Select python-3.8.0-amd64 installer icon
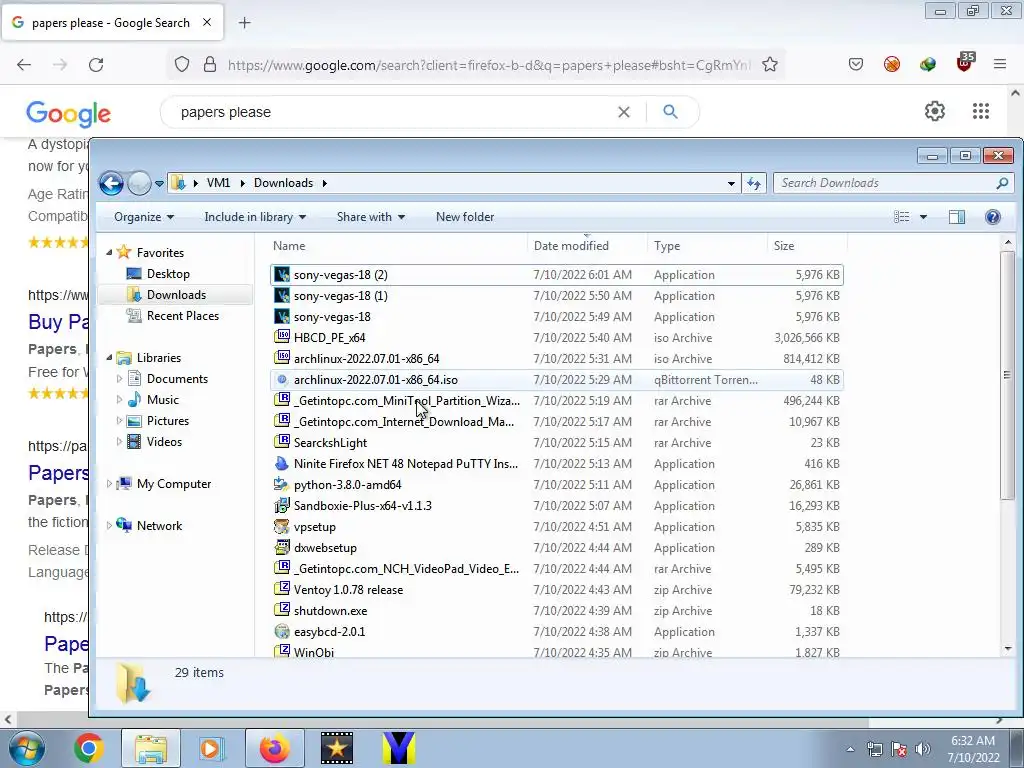Viewport: 1024px width, 768px height. [281, 485]
